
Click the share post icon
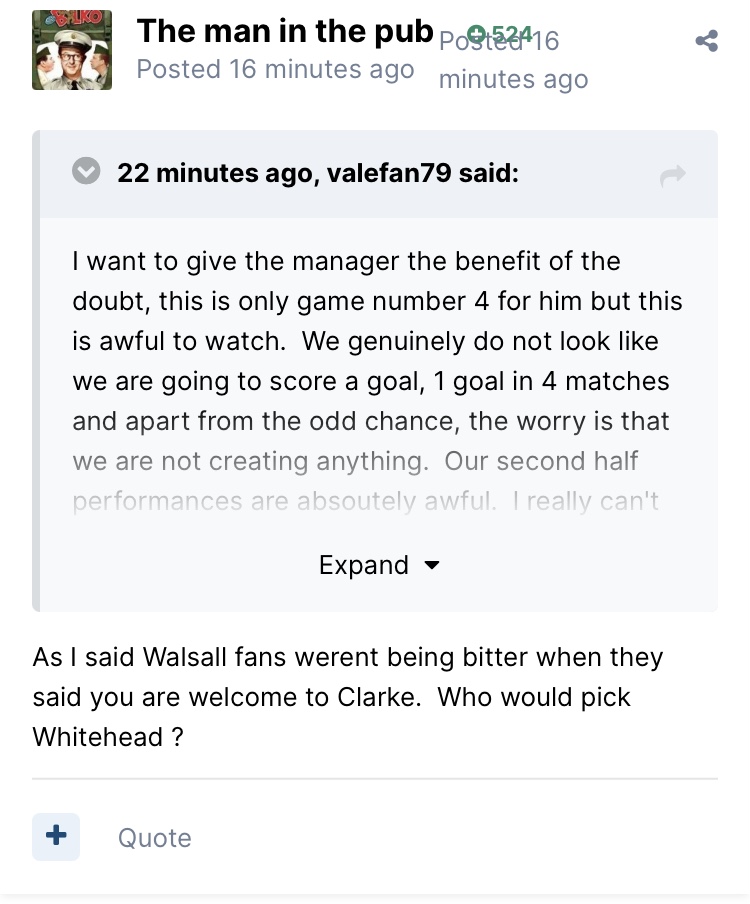pos(706,41)
